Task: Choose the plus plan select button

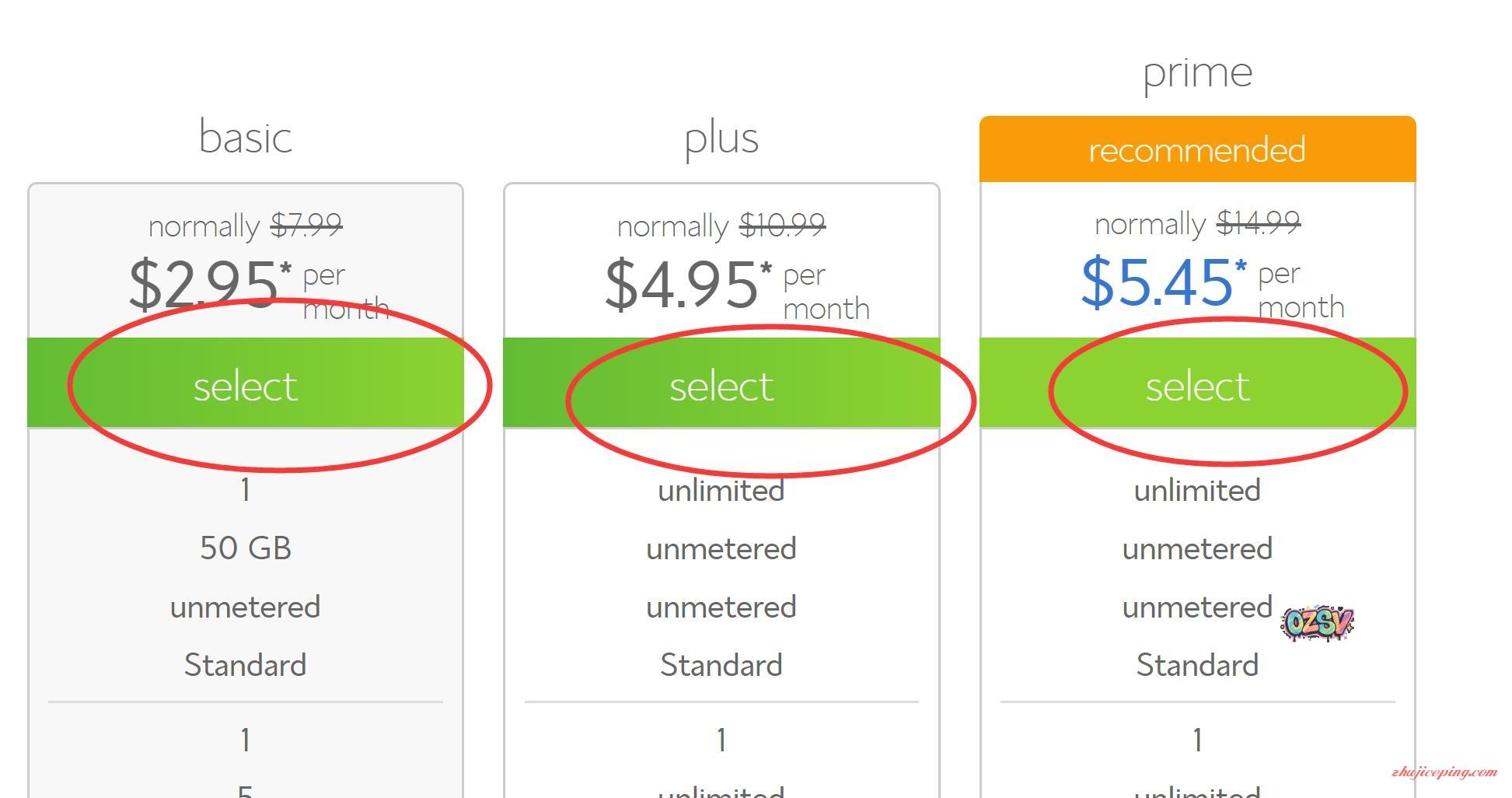Action: coord(721,385)
